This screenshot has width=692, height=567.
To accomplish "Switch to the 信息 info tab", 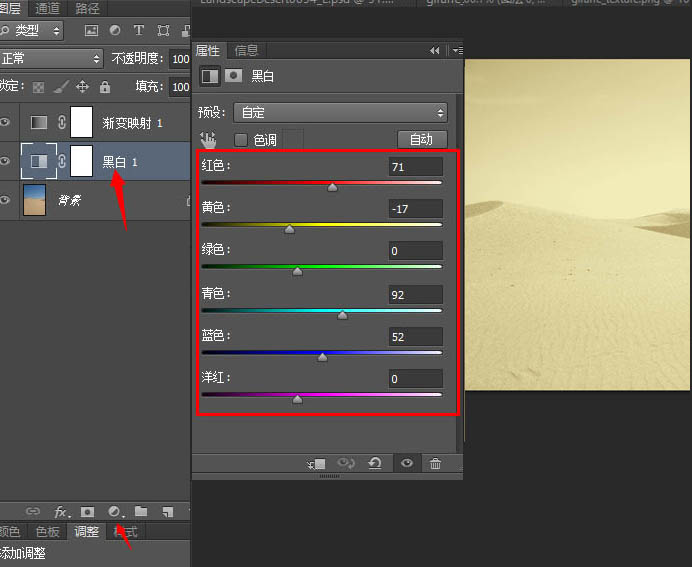I will click(245, 50).
